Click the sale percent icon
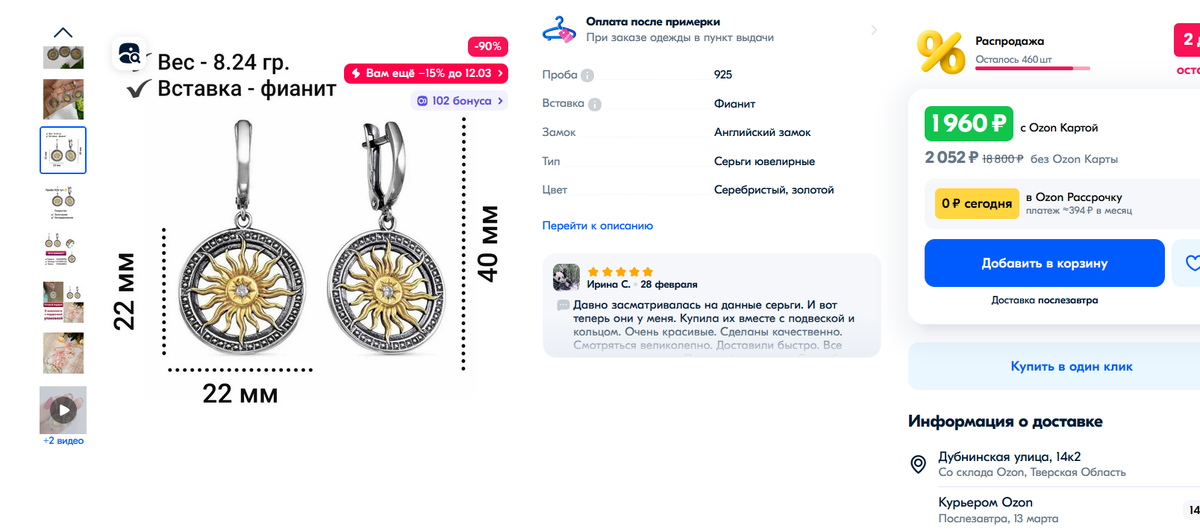The image size is (1200, 532). [941, 51]
